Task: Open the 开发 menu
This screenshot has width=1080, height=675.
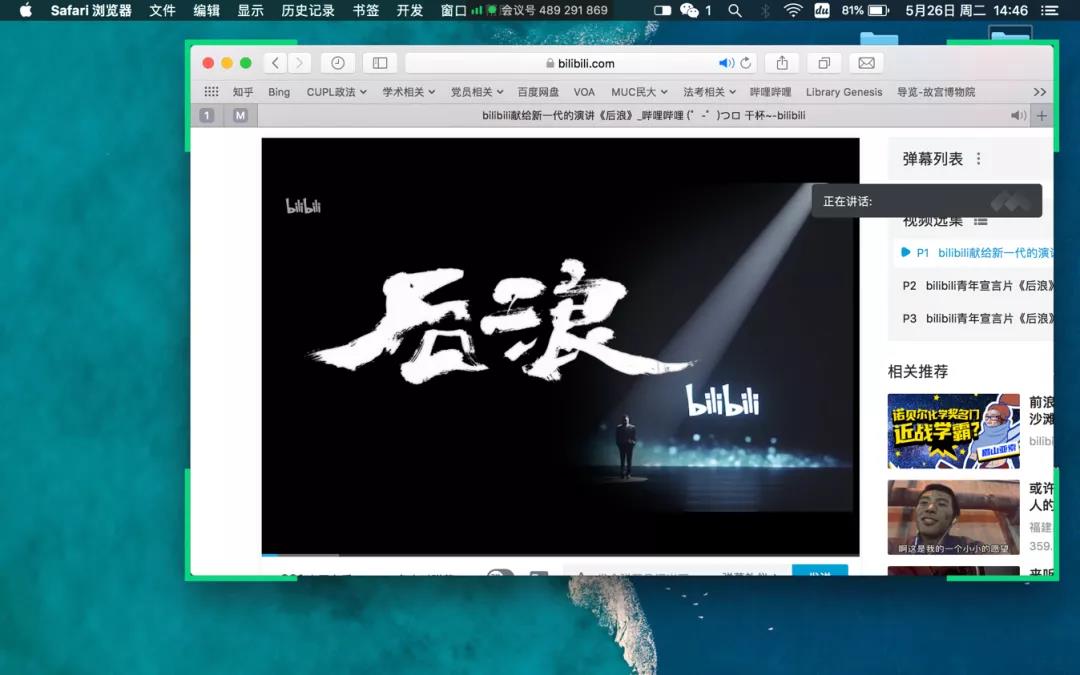Action: click(410, 10)
